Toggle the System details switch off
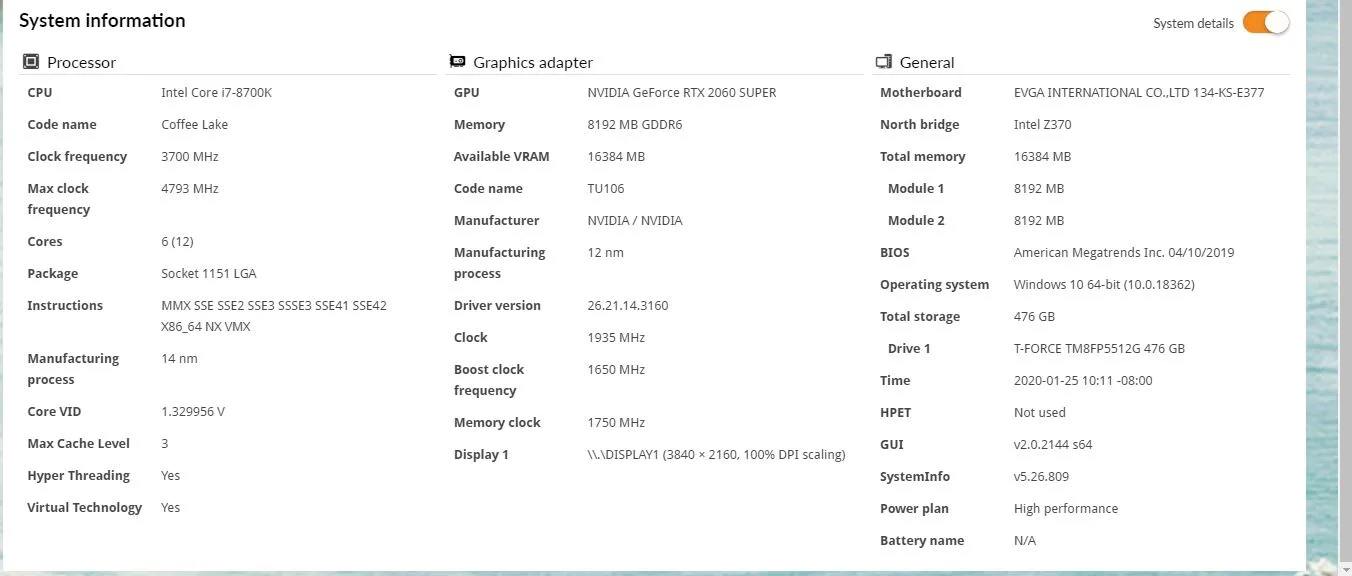The image size is (1352, 576). 1266,23
